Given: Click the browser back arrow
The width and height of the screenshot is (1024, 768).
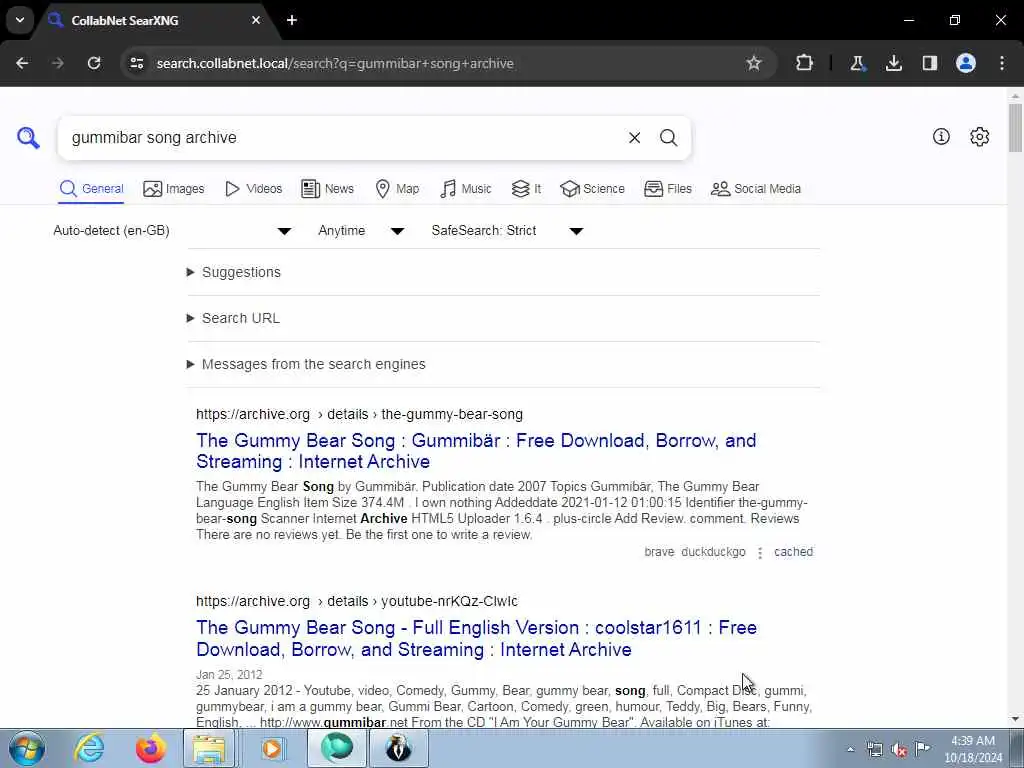Looking at the screenshot, I should [22, 63].
